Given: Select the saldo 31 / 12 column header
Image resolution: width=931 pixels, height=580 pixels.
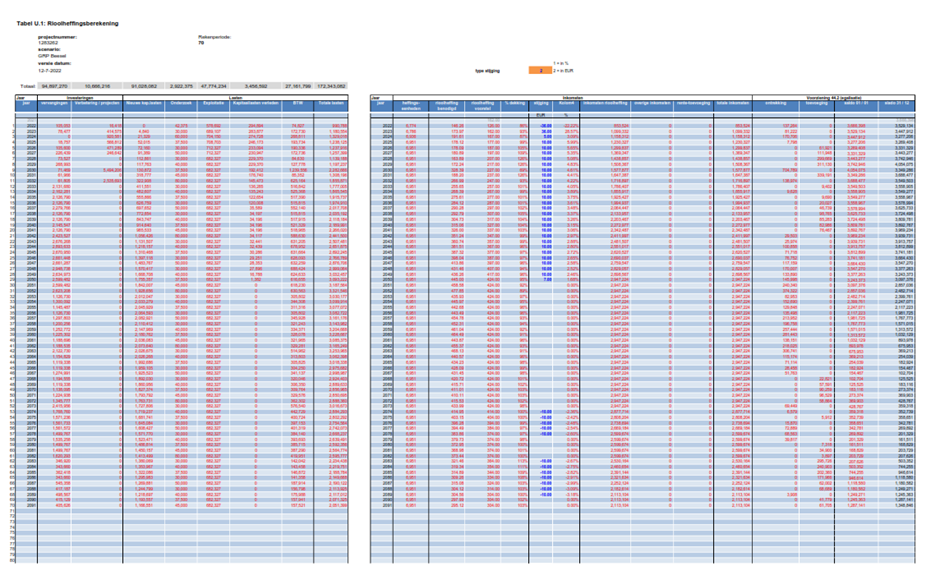Looking at the screenshot, I should click(896, 102).
